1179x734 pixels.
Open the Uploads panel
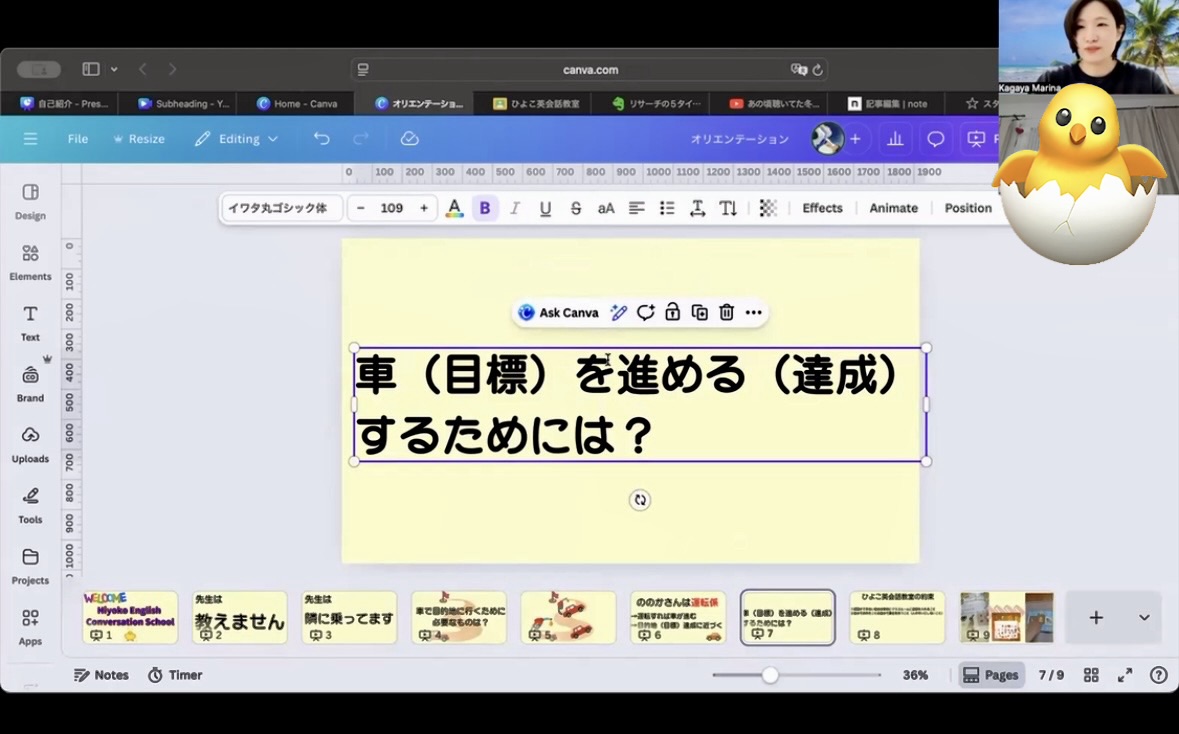coord(30,444)
